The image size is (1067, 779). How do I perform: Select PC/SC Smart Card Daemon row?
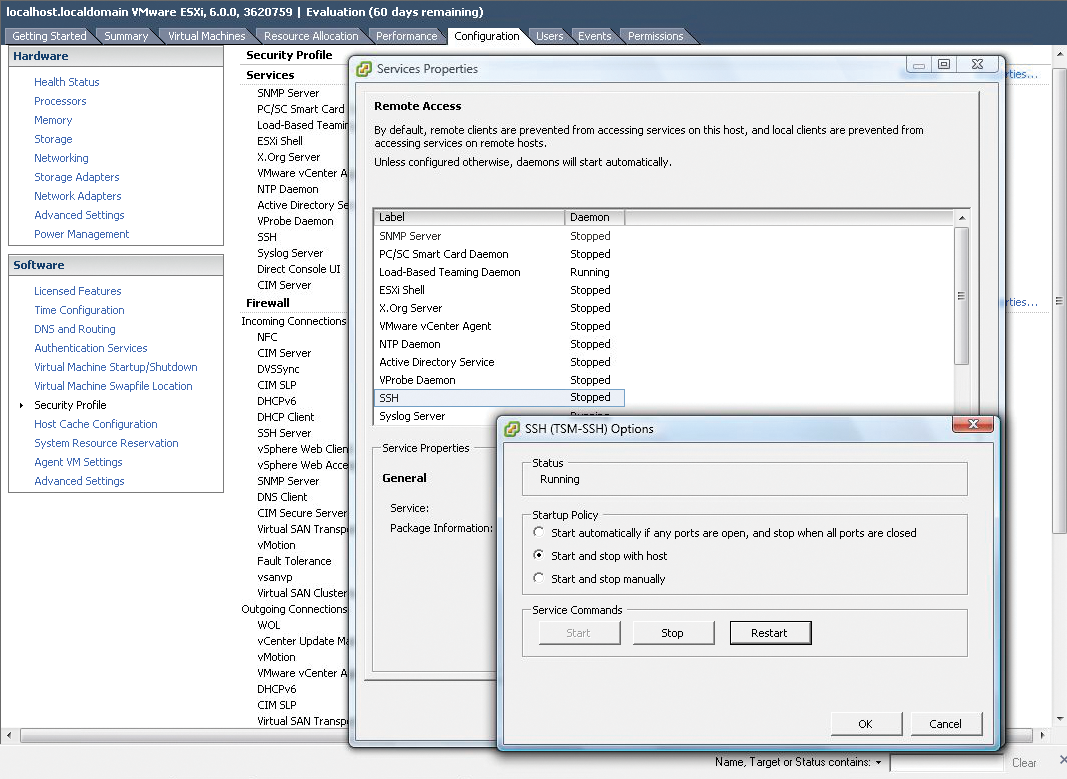(499, 254)
